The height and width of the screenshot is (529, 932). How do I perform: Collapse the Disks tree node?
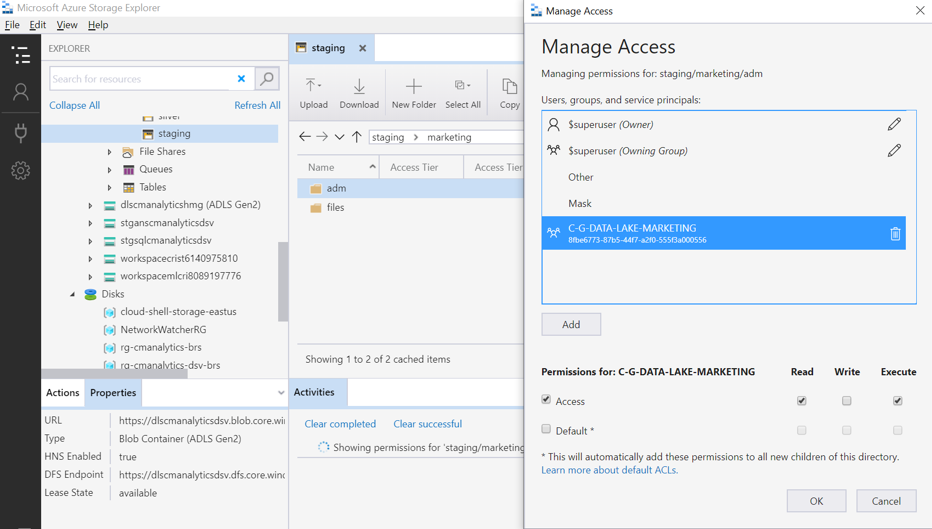(x=73, y=294)
